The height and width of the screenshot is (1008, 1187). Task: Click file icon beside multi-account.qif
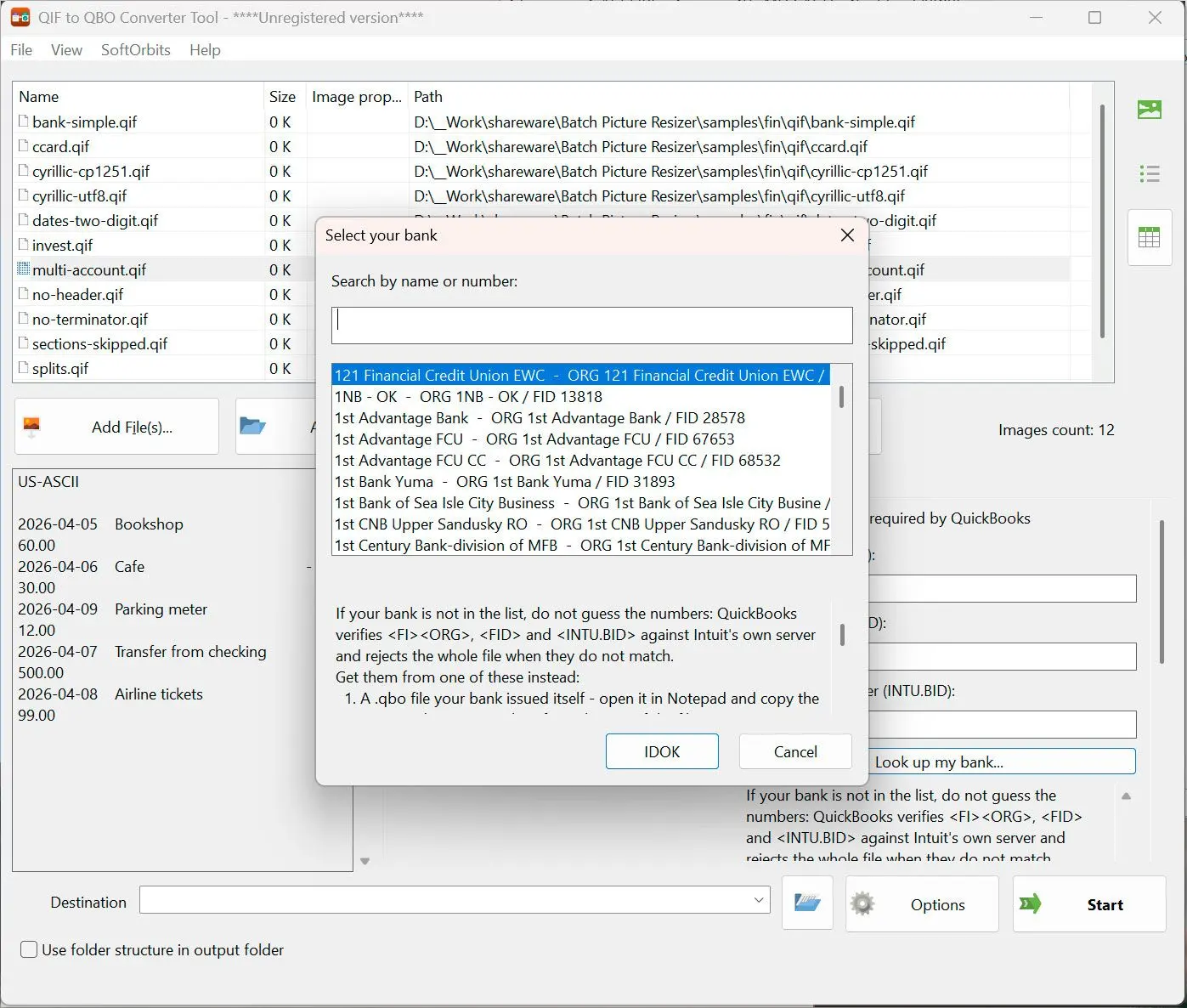(x=24, y=269)
